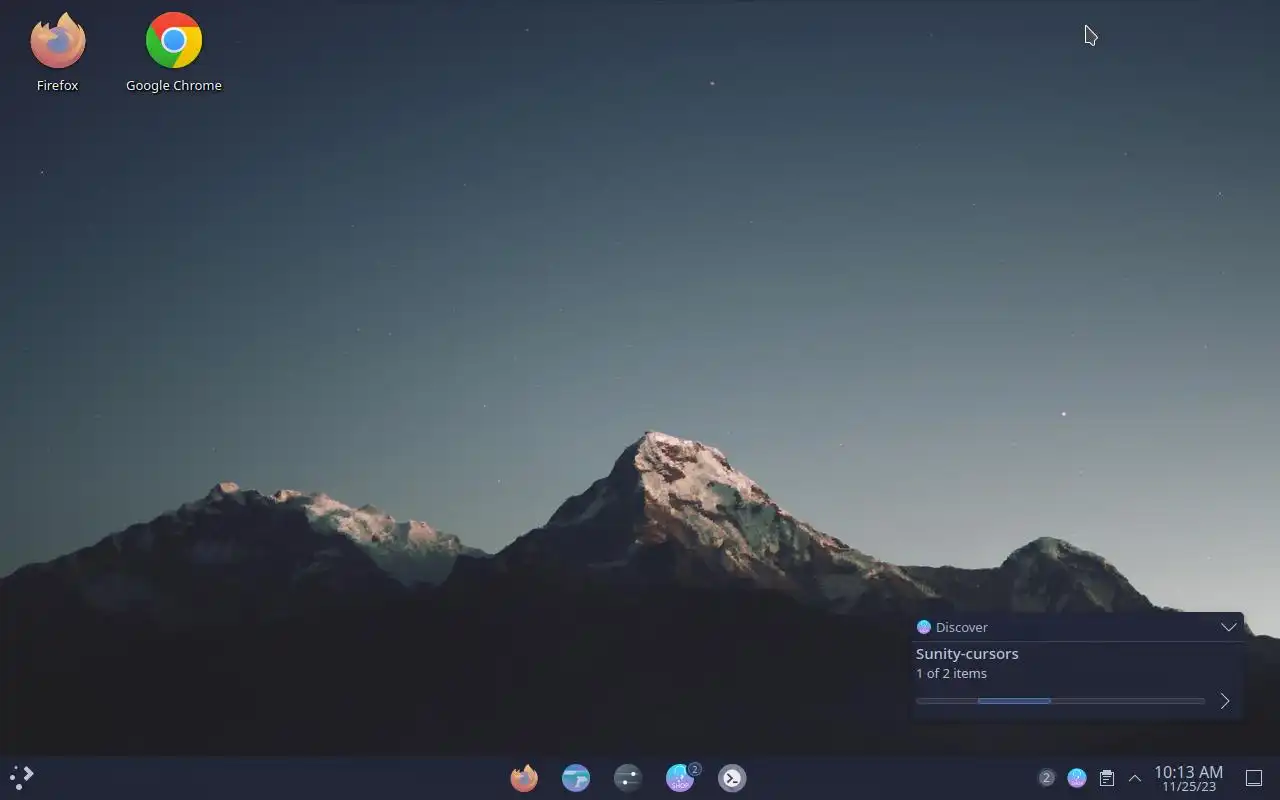
Task: Expand hidden system tray icons
Action: [x=1135, y=778]
